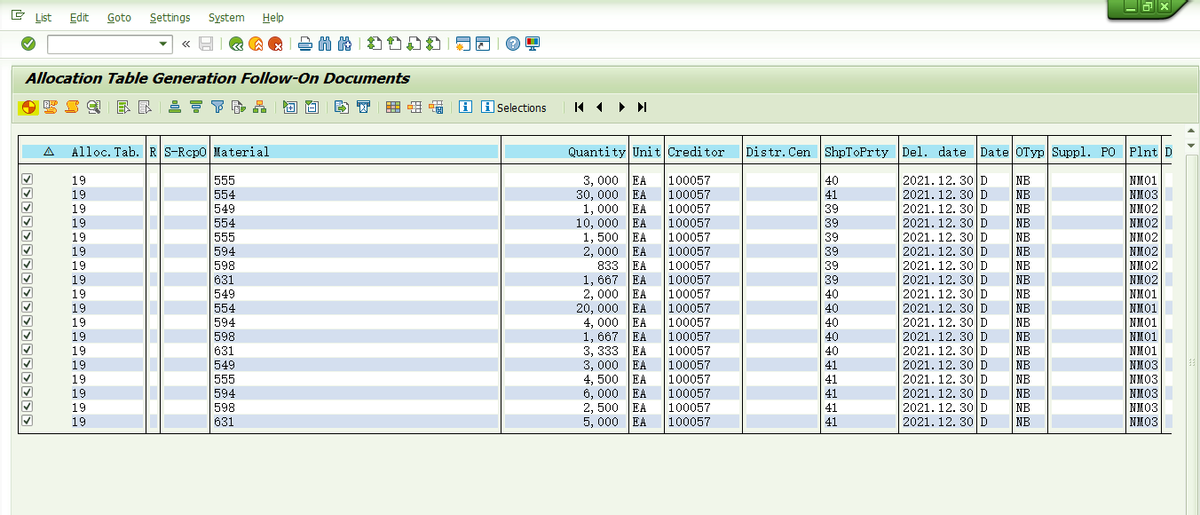Click the Next Page icon in top toolbar
This screenshot has width=1200, height=515.
[x=413, y=44]
